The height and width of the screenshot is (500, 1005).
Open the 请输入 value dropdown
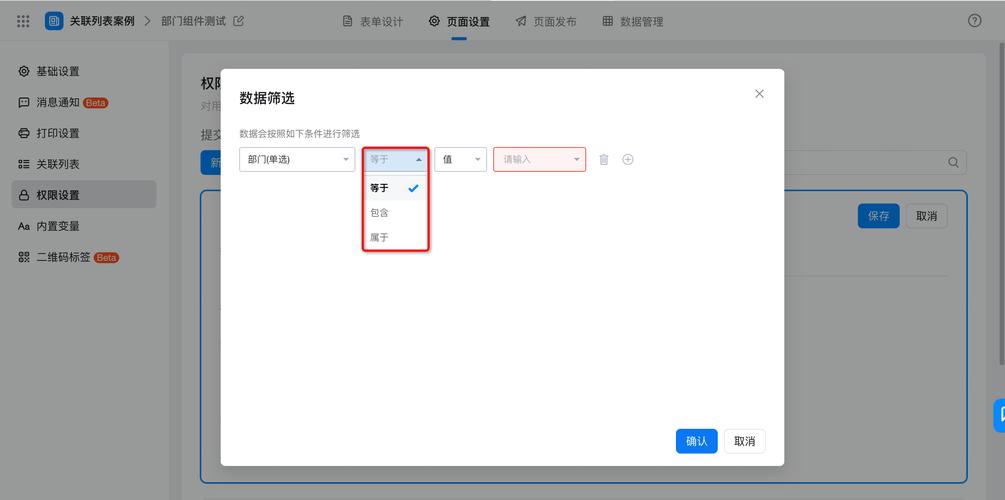coord(539,160)
